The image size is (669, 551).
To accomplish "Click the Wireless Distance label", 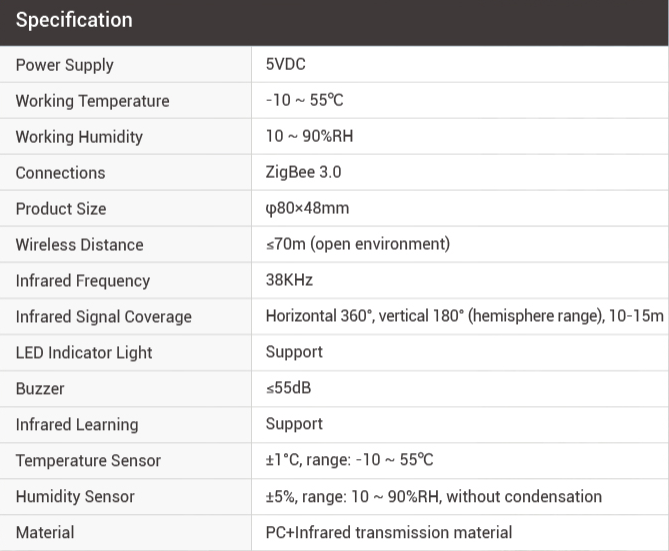I will 80,245.
